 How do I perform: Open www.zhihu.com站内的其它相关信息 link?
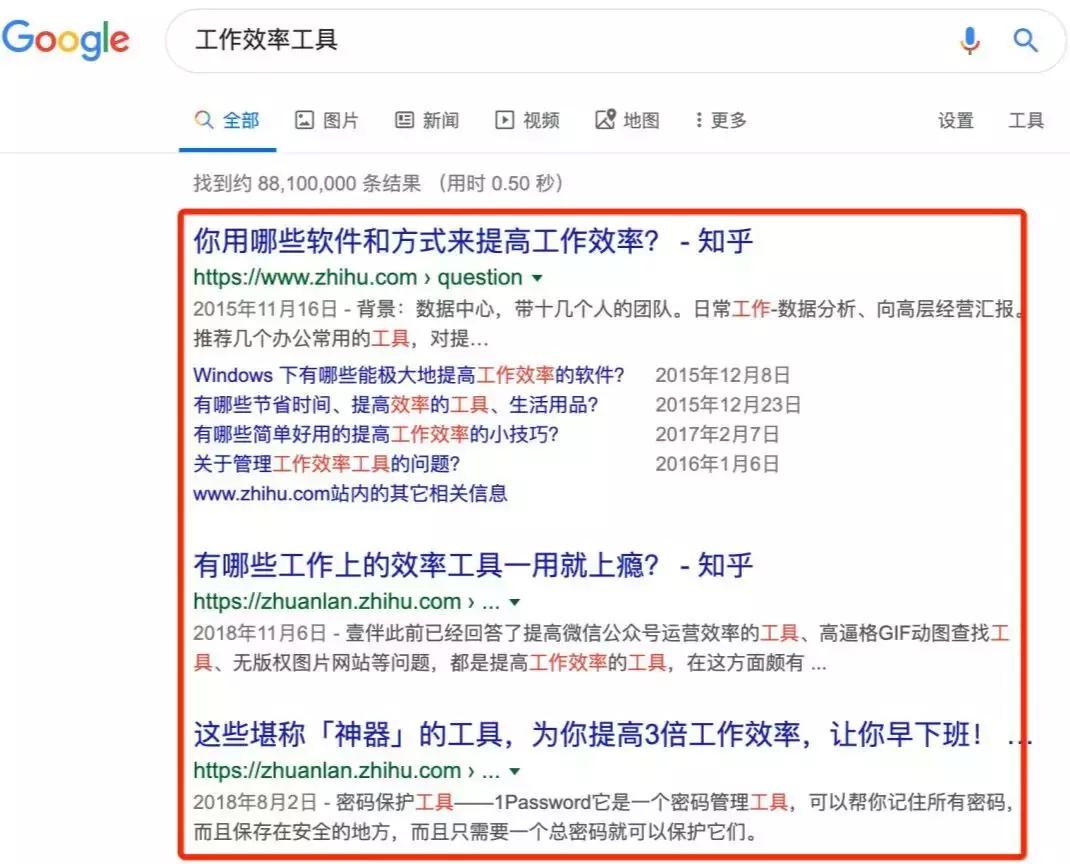pyautogui.click(x=352, y=492)
